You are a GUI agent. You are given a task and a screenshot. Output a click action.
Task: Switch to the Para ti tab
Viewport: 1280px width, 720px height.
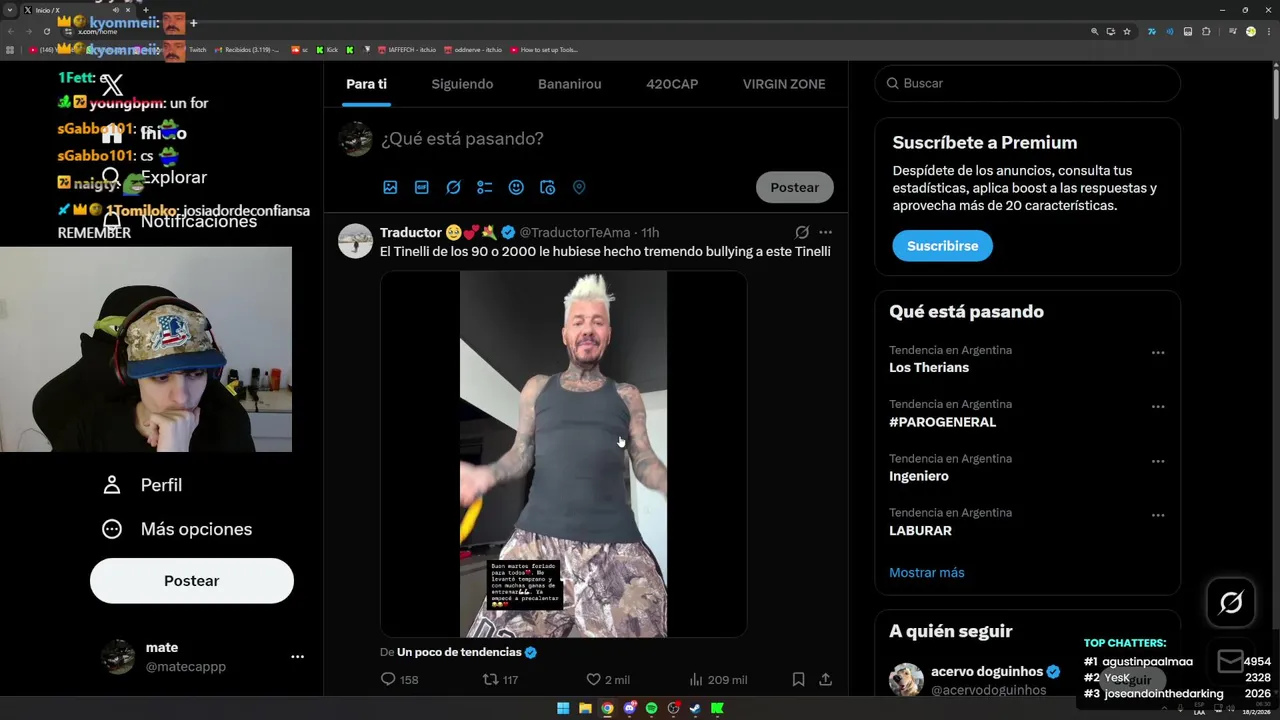366,84
